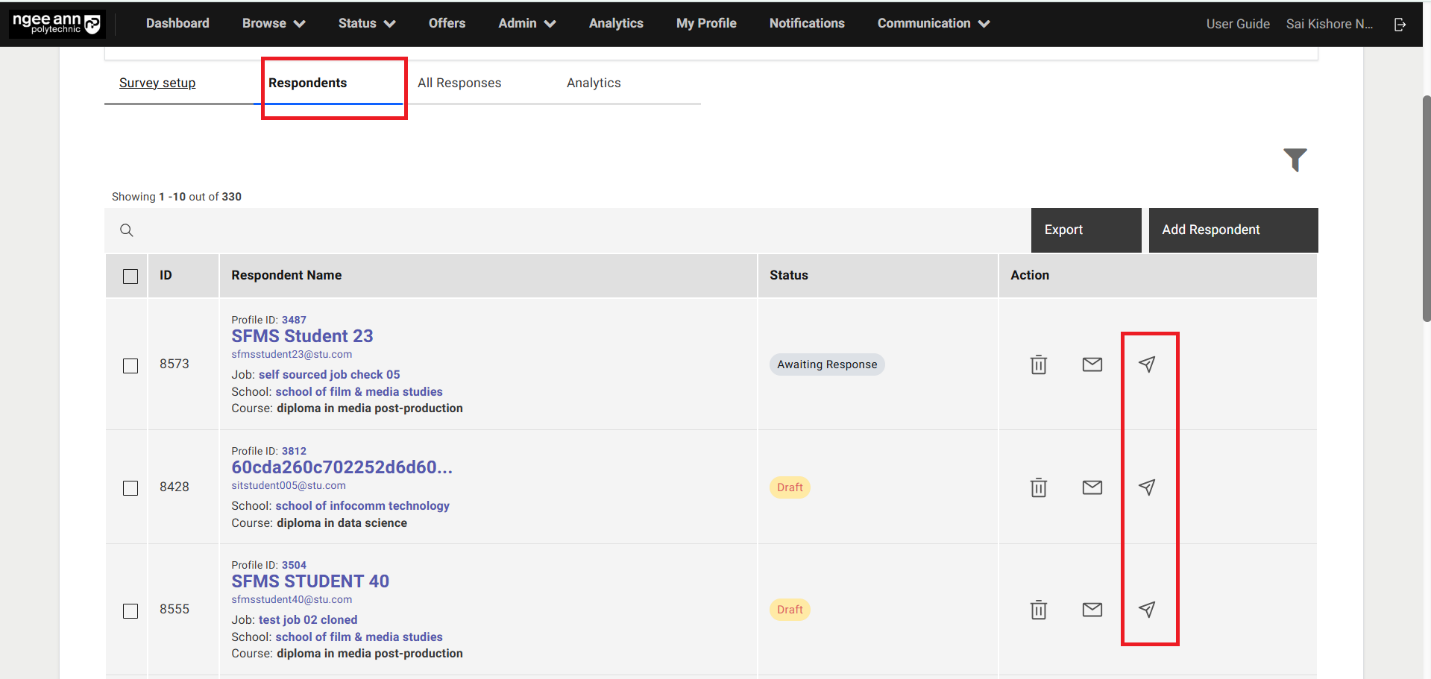Open the Survey setup tab
Image resolution: width=1431 pixels, height=679 pixels.
point(157,83)
